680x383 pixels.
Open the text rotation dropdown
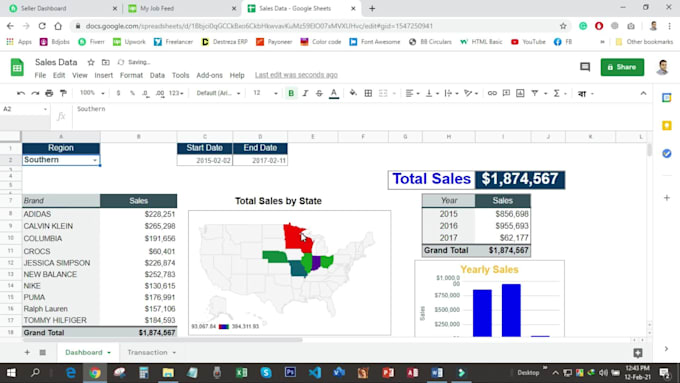[x=471, y=93]
